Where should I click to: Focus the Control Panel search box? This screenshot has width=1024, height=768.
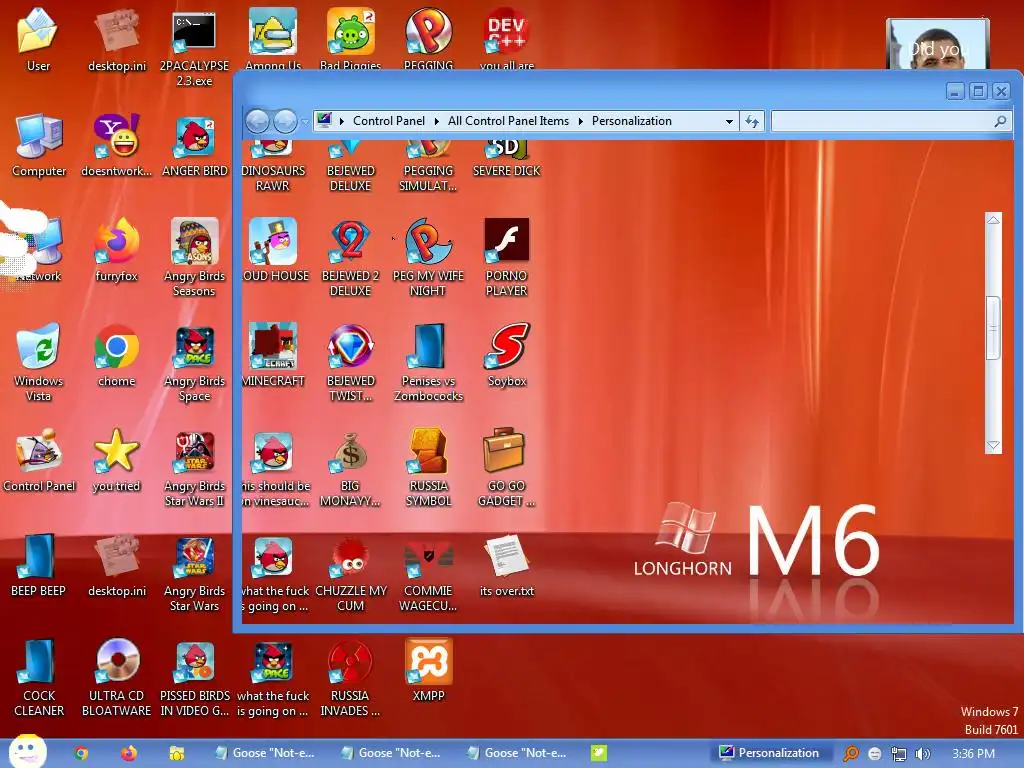pos(891,121)
